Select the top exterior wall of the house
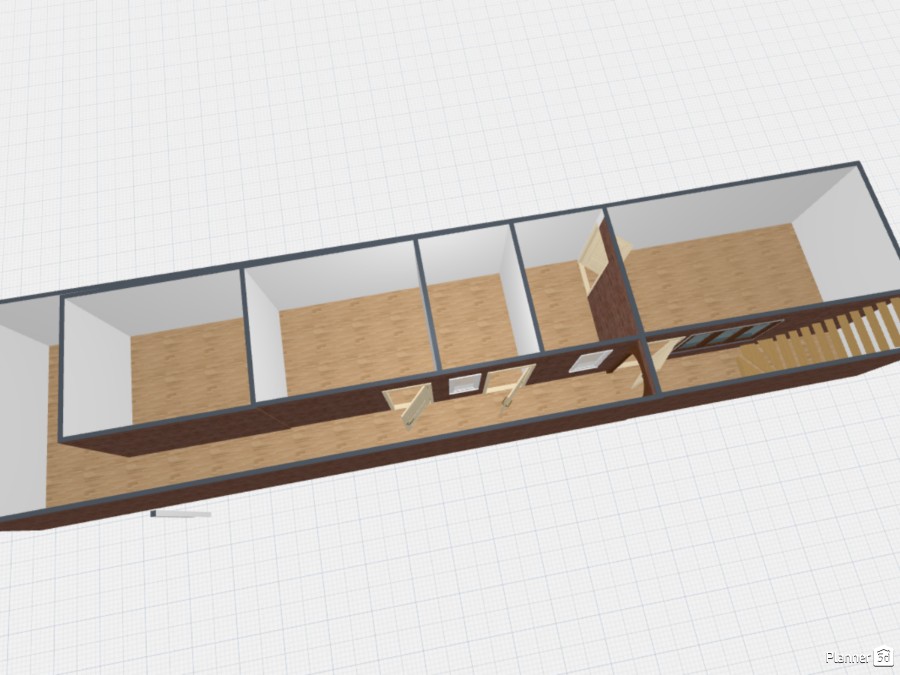 pos(450,250)
